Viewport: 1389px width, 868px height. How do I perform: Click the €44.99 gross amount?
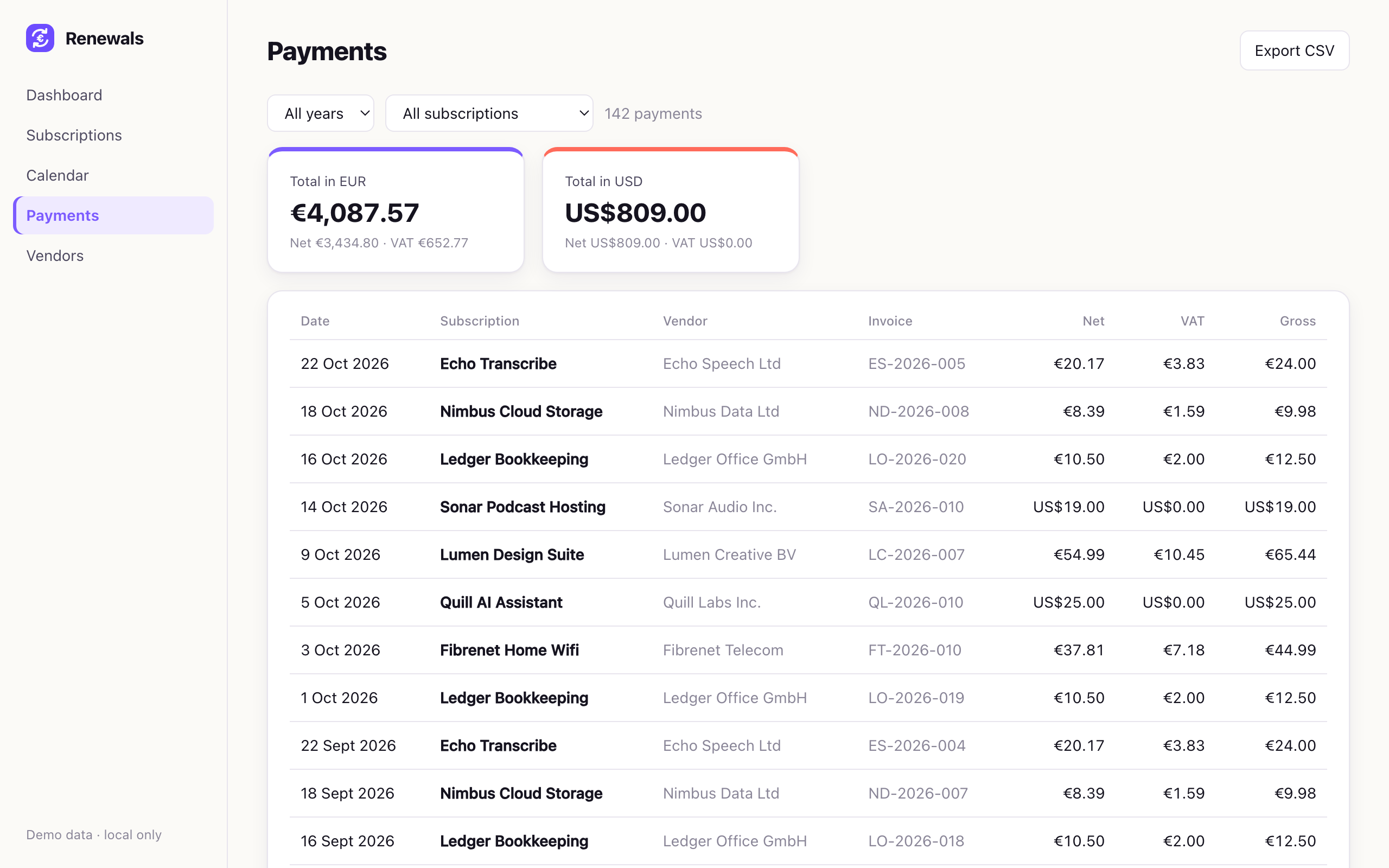[1290, 649]
